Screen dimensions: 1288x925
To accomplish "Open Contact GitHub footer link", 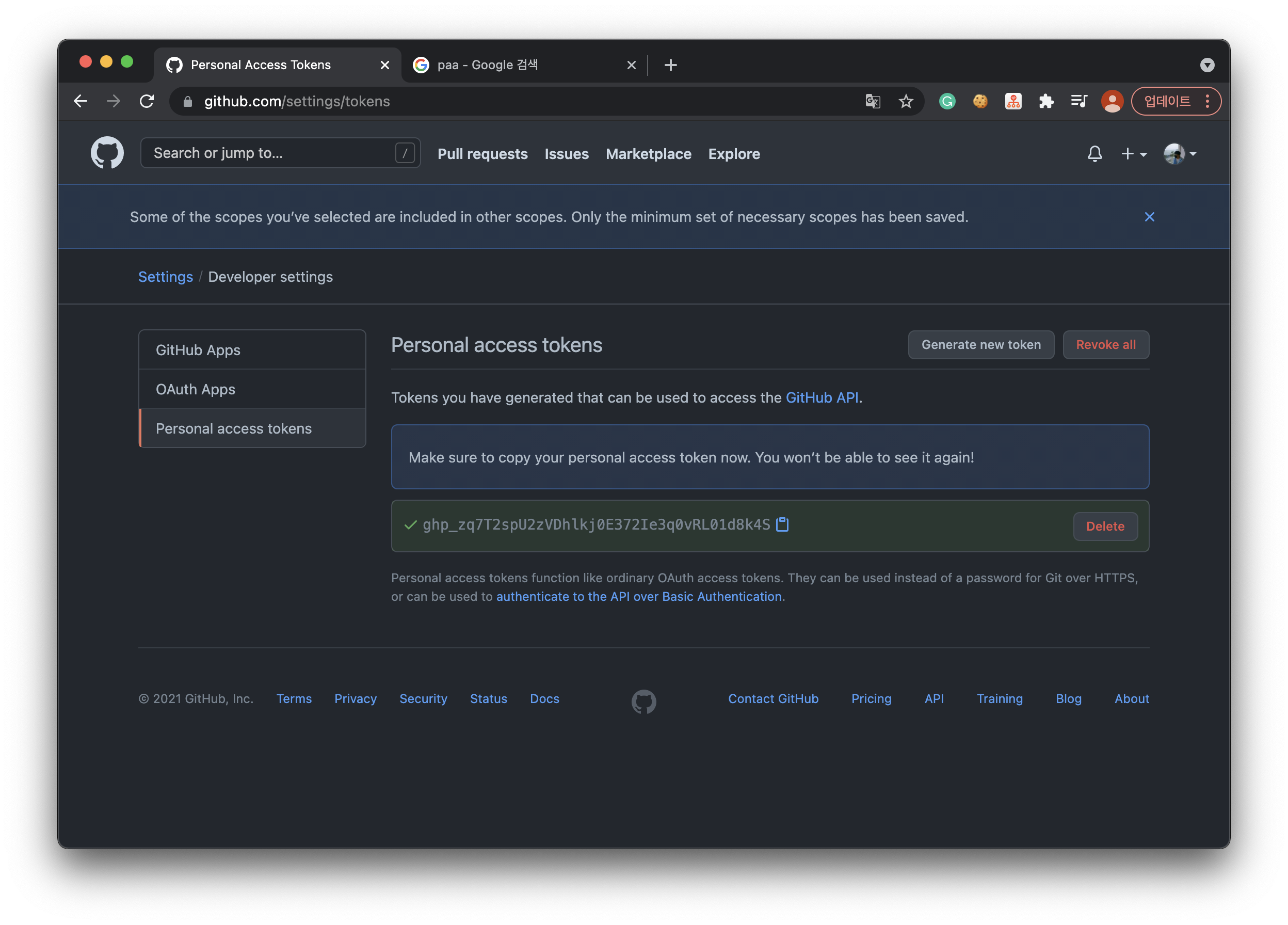I will pyautogui.click(x=773, y=699).
